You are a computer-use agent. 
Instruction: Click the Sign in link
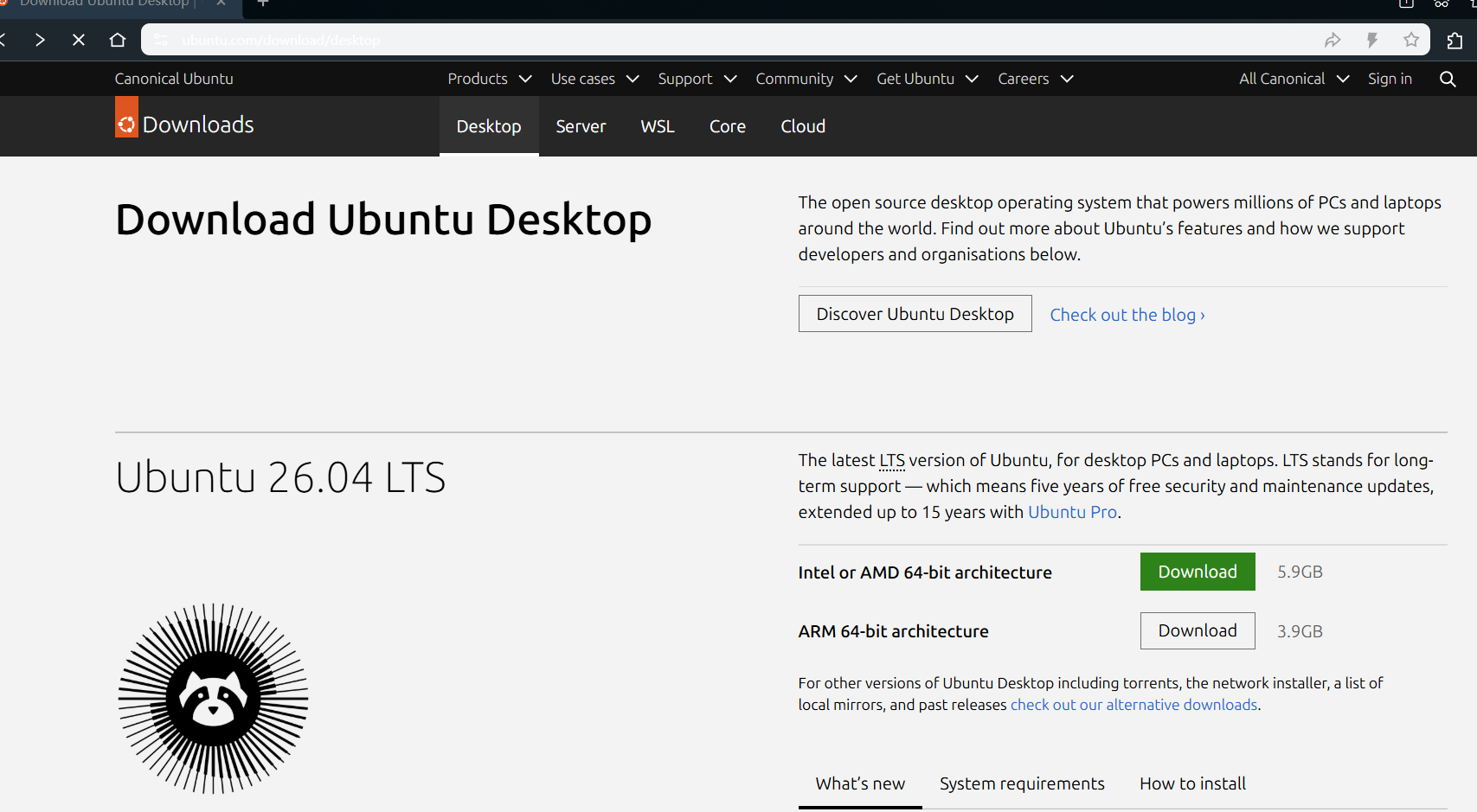pyautogui.click(x=1390, y=79)
